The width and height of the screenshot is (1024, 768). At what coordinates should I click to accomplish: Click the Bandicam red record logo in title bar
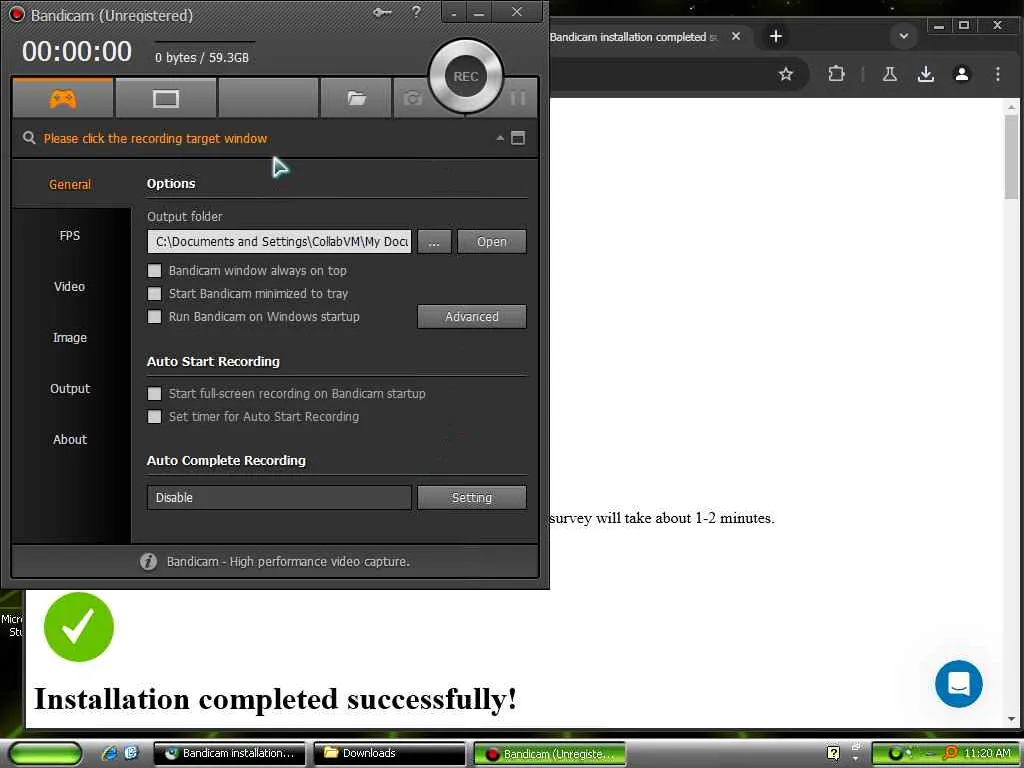(x=17, y=14)
